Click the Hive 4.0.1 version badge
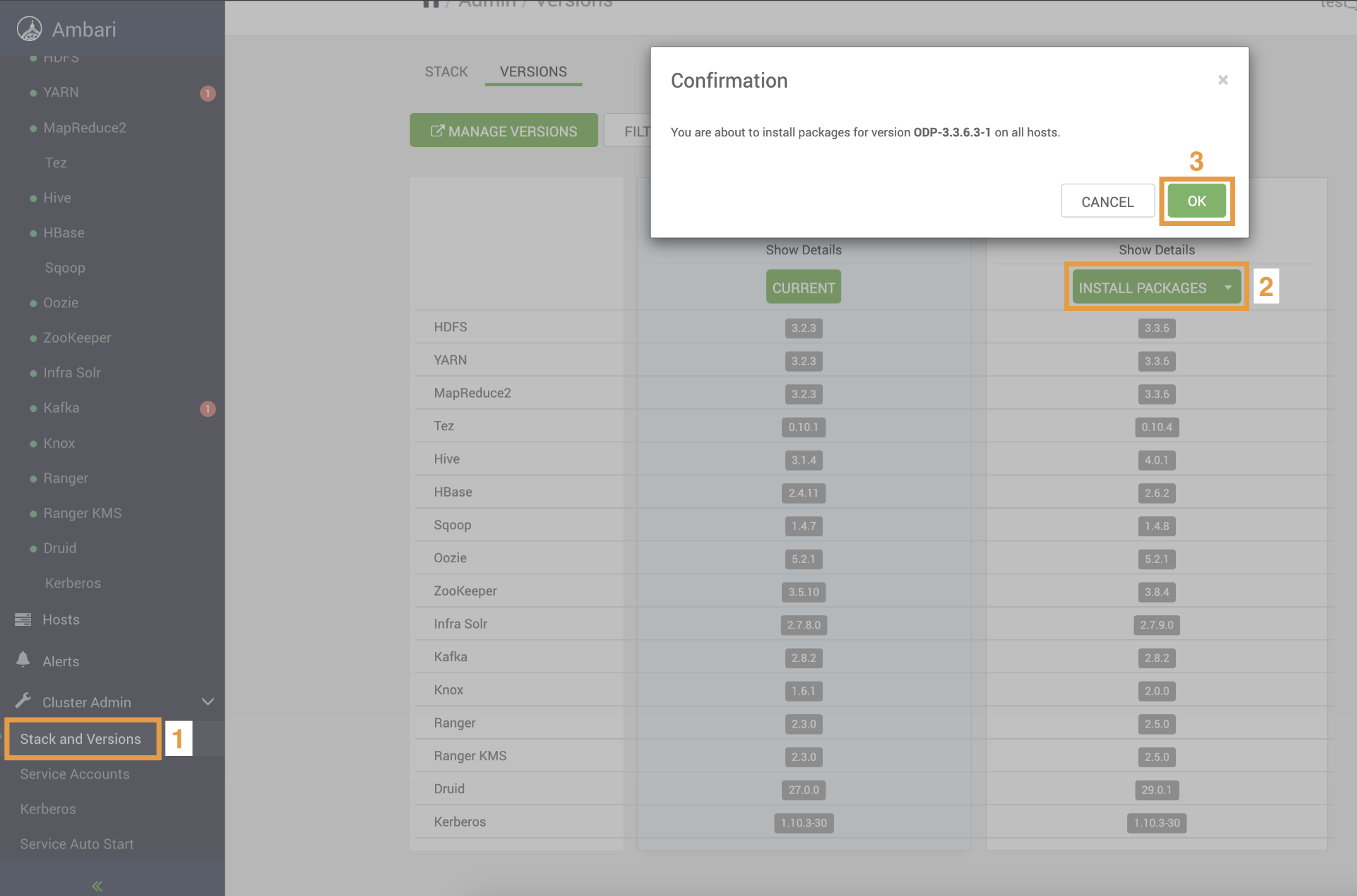Screen dimensions: 1357x896 (1156, 460)
